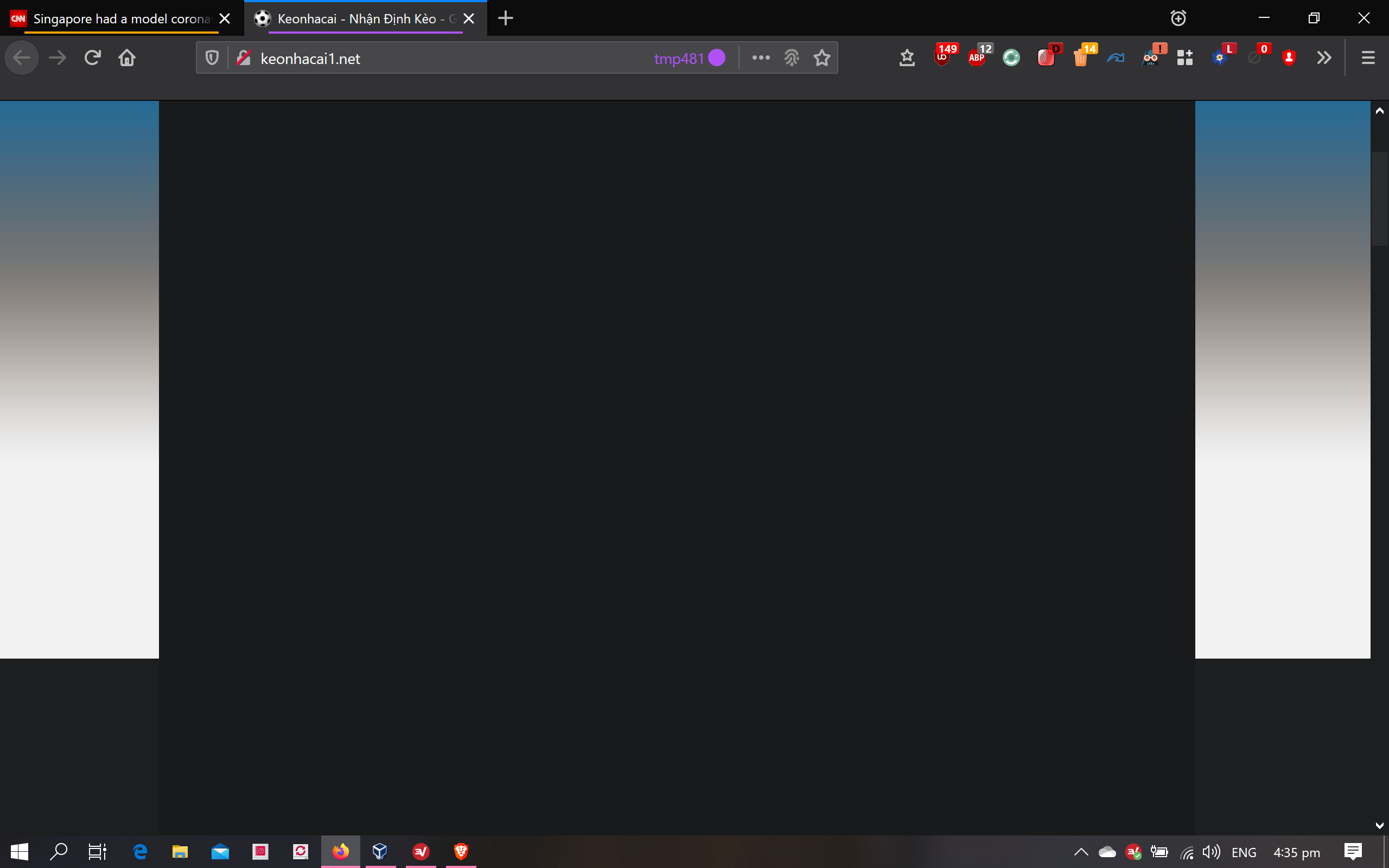This screenshot has width=1389, height=868.
Task: Open the red shield user extension
Action: (1289, 58)
